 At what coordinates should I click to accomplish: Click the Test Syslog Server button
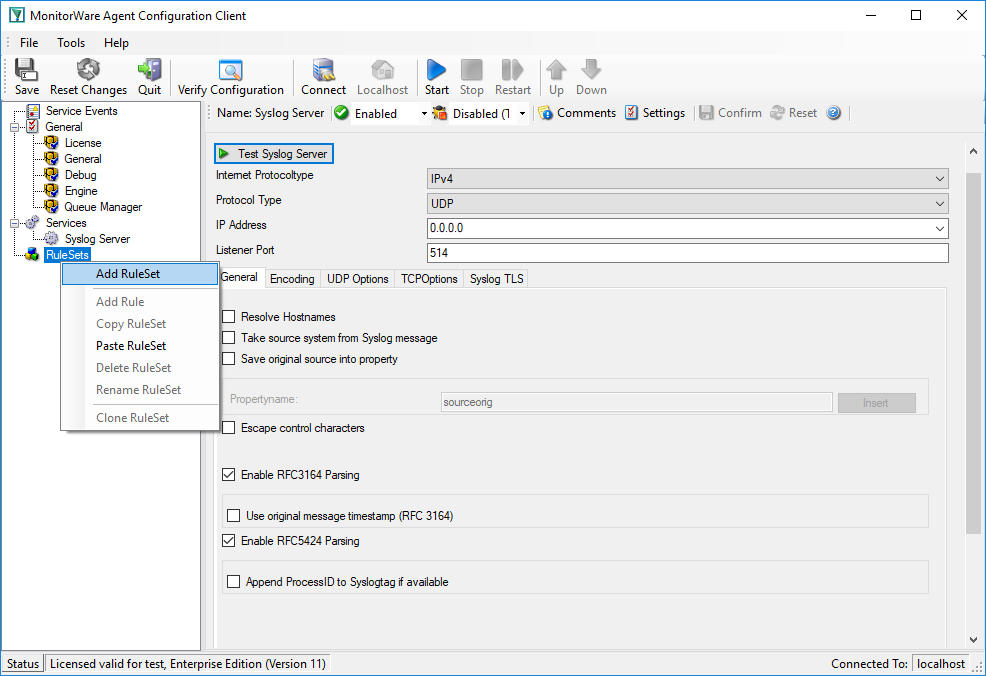(x=274, y=153)
